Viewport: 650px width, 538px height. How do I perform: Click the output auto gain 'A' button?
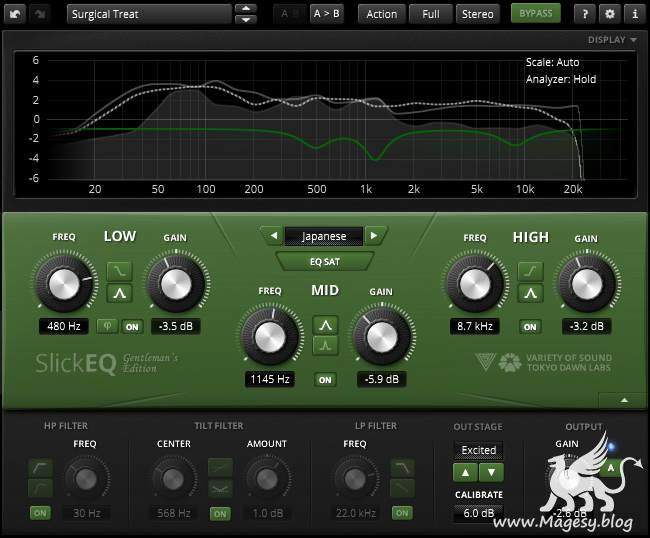(611, 468)
